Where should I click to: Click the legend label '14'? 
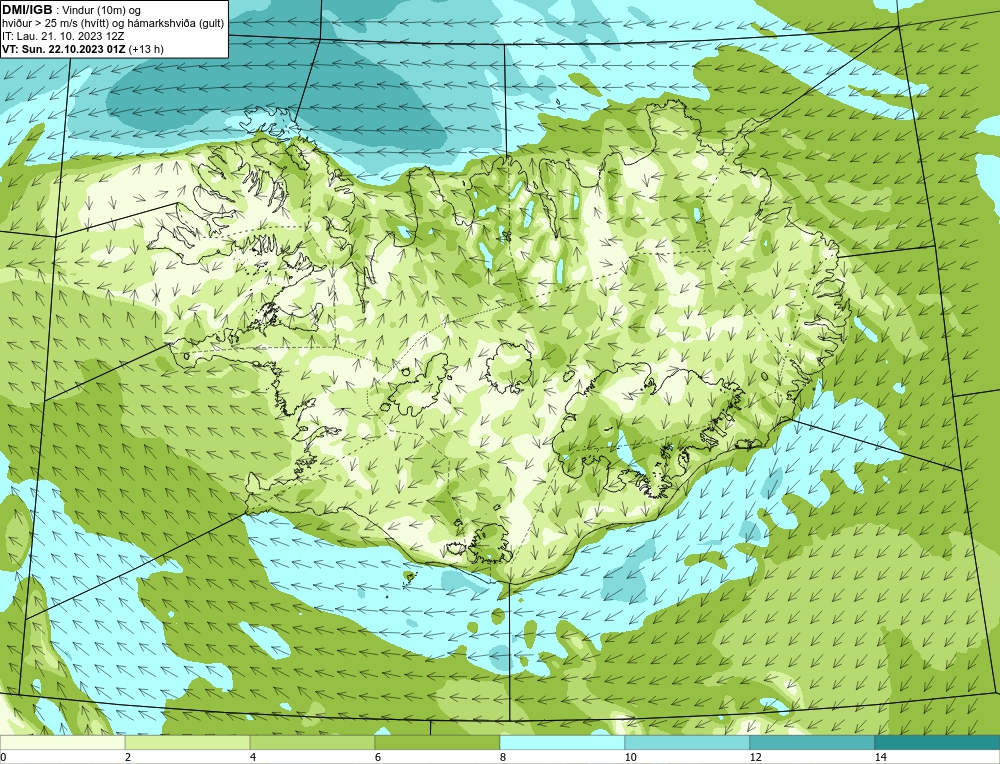coord(881,757)
